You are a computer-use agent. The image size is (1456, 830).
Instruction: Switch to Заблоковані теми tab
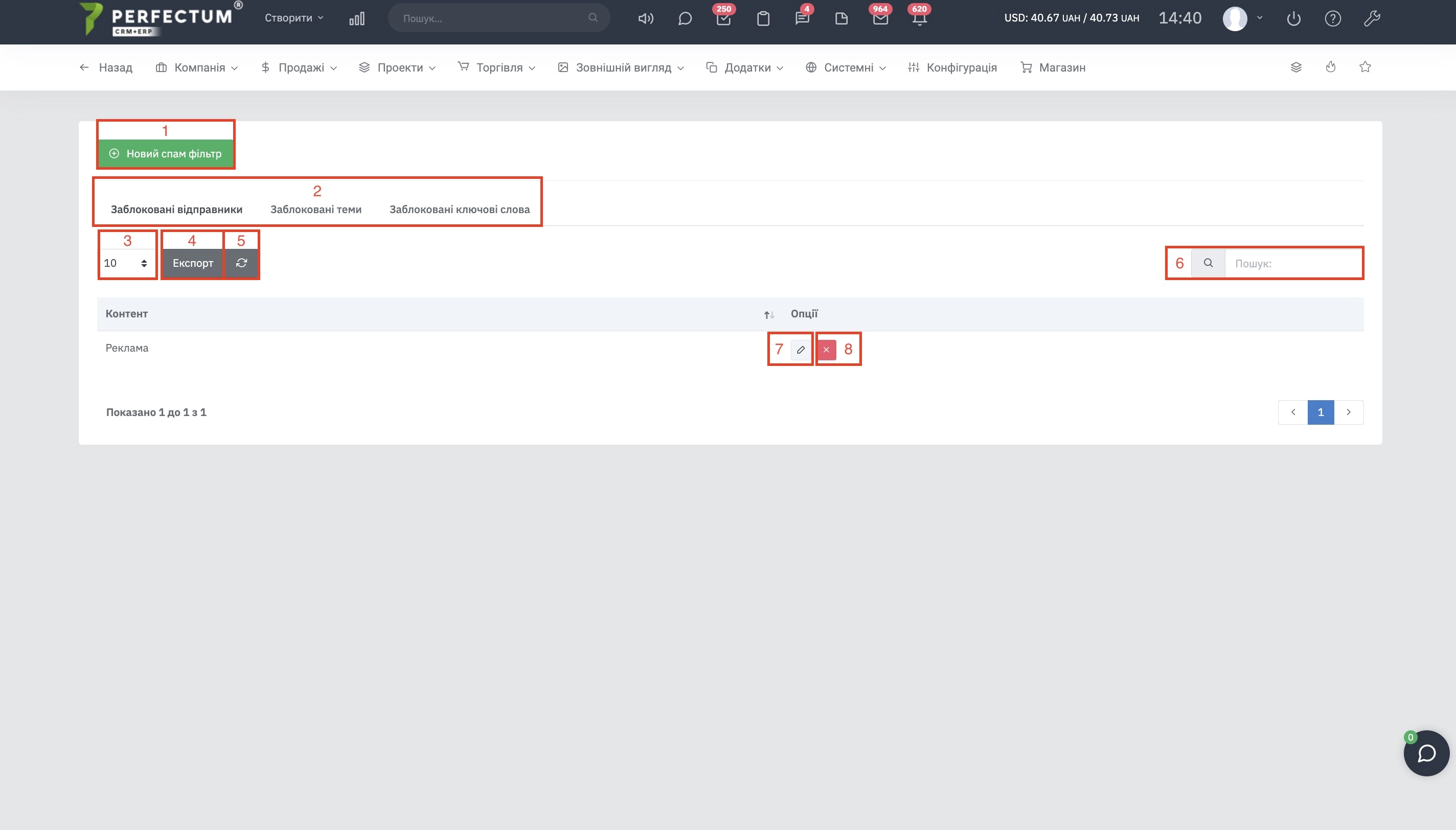pos(316,209)
